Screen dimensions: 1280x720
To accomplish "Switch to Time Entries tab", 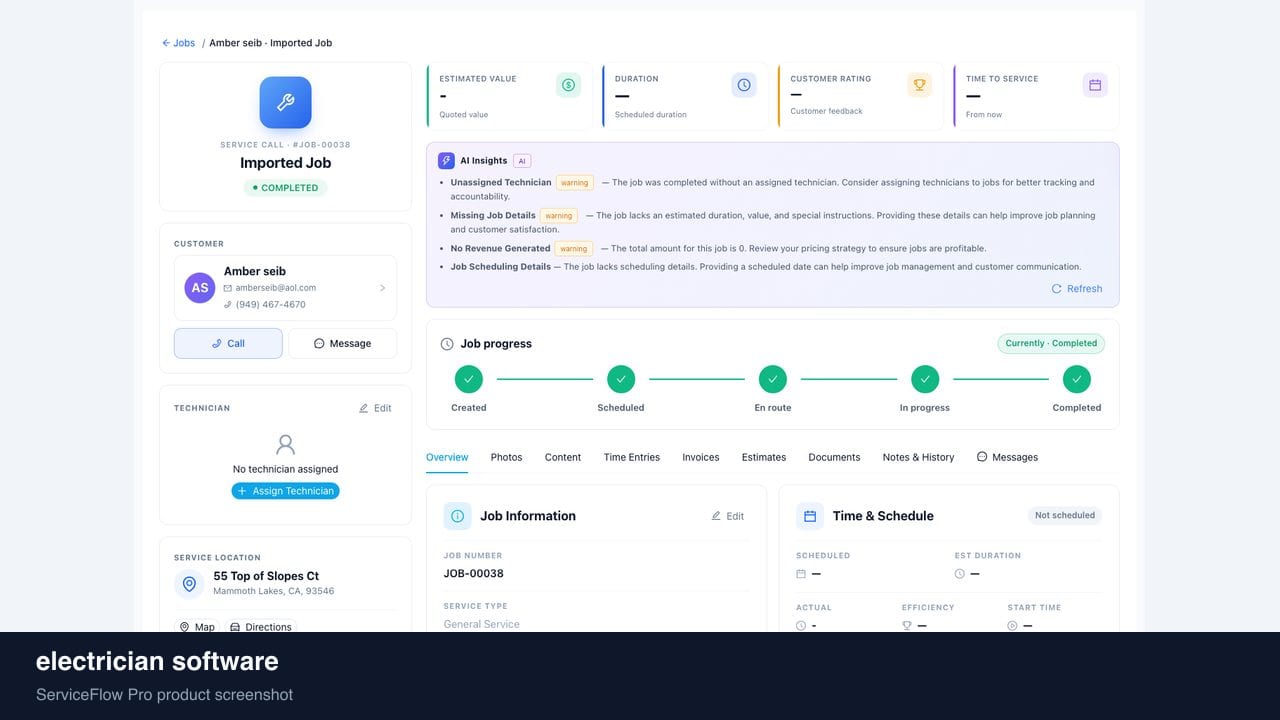I will pyautogui.click(x=632, y=457).
